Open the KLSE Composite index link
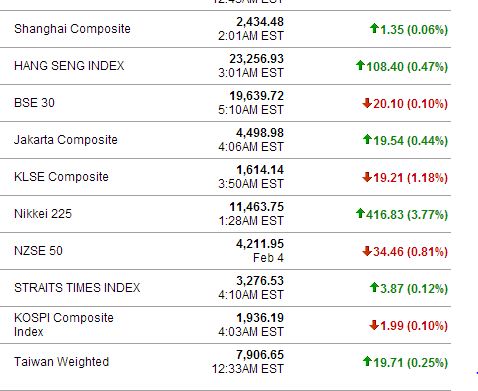Image resolution: width=478 pixels, height=391 pixels. pyautogui.click(x=61, y=177)
